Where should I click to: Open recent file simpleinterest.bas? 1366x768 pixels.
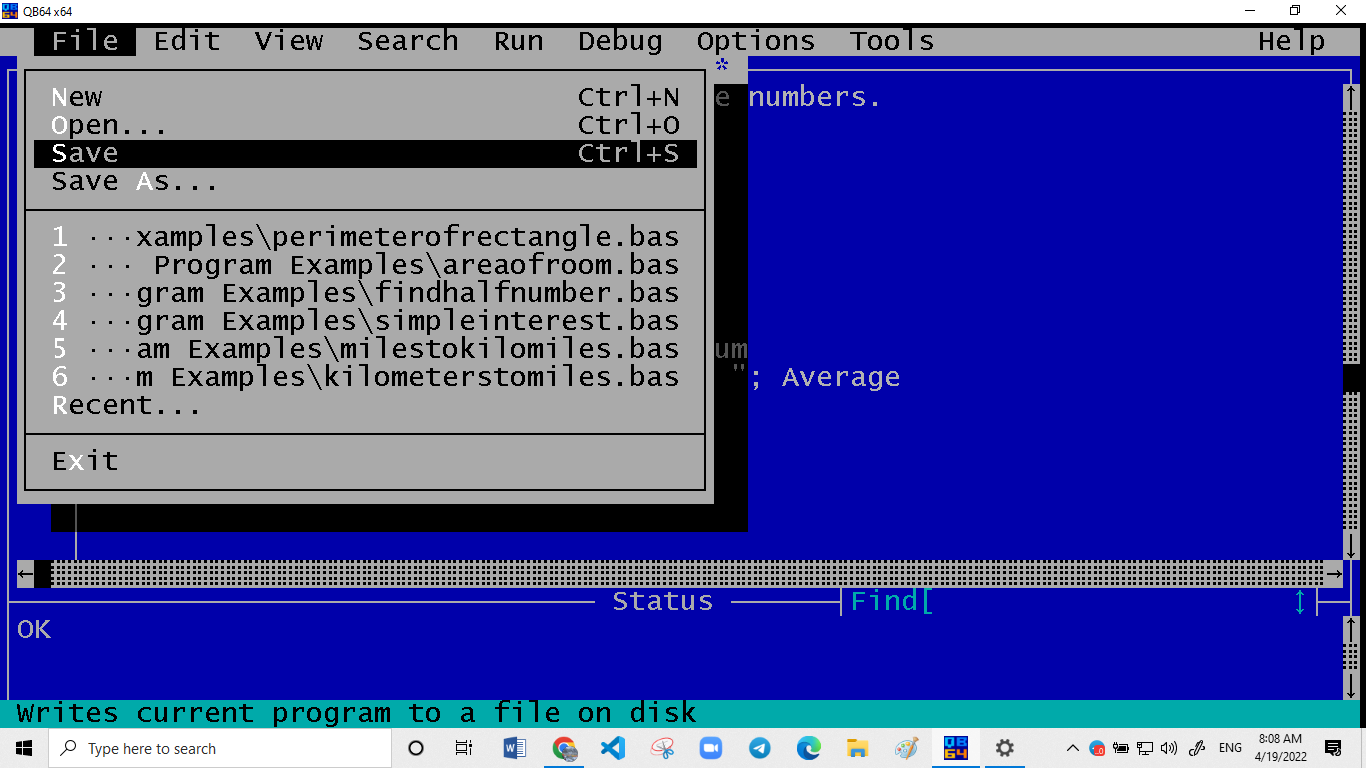pyautogui.click(x=365, y=321)
